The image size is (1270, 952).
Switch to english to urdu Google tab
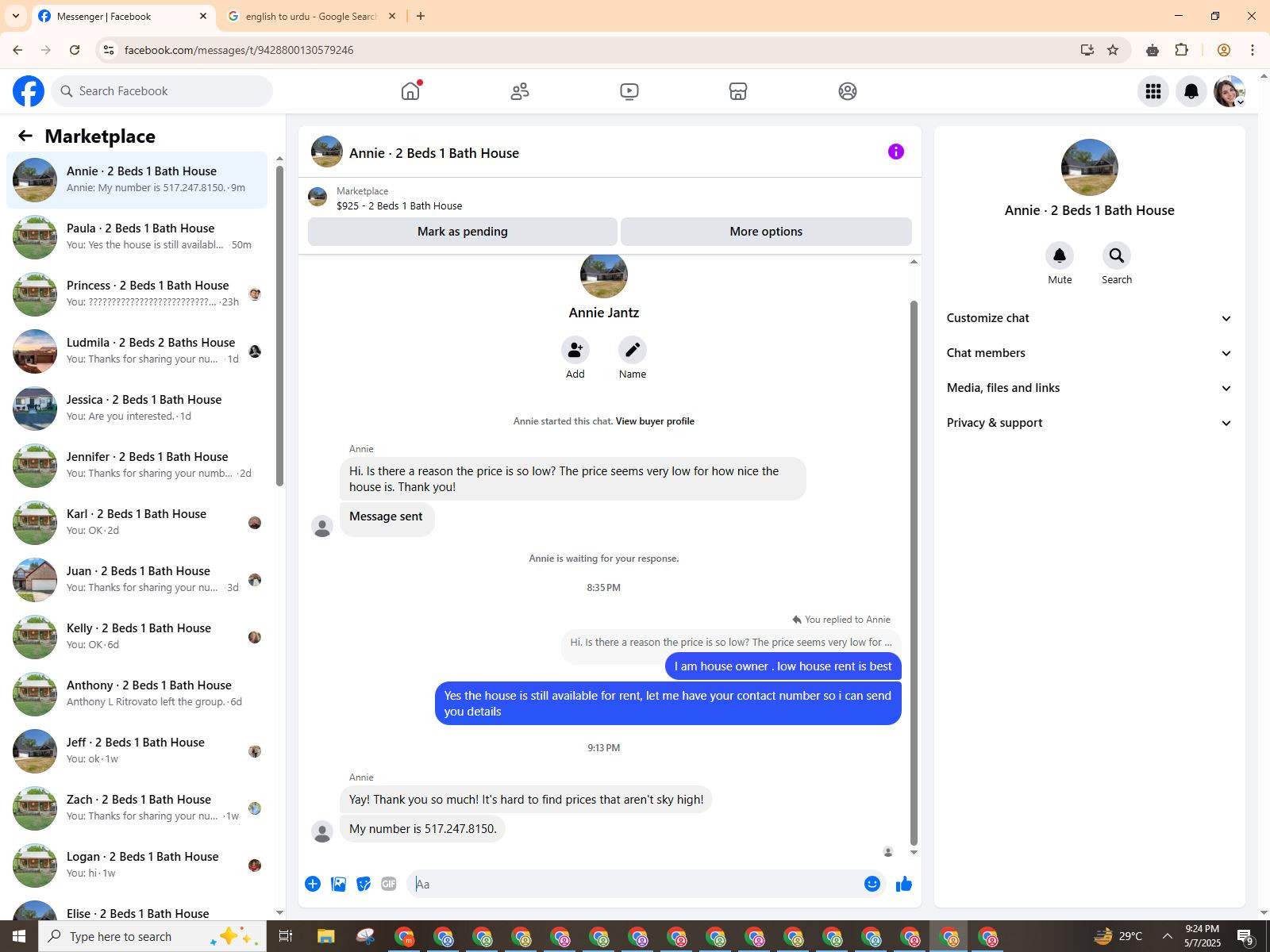click(x=310, y=17)
